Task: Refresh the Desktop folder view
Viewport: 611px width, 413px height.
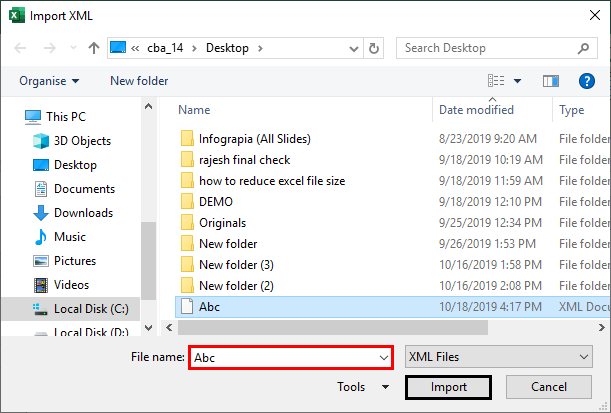Action: [374, 48]
